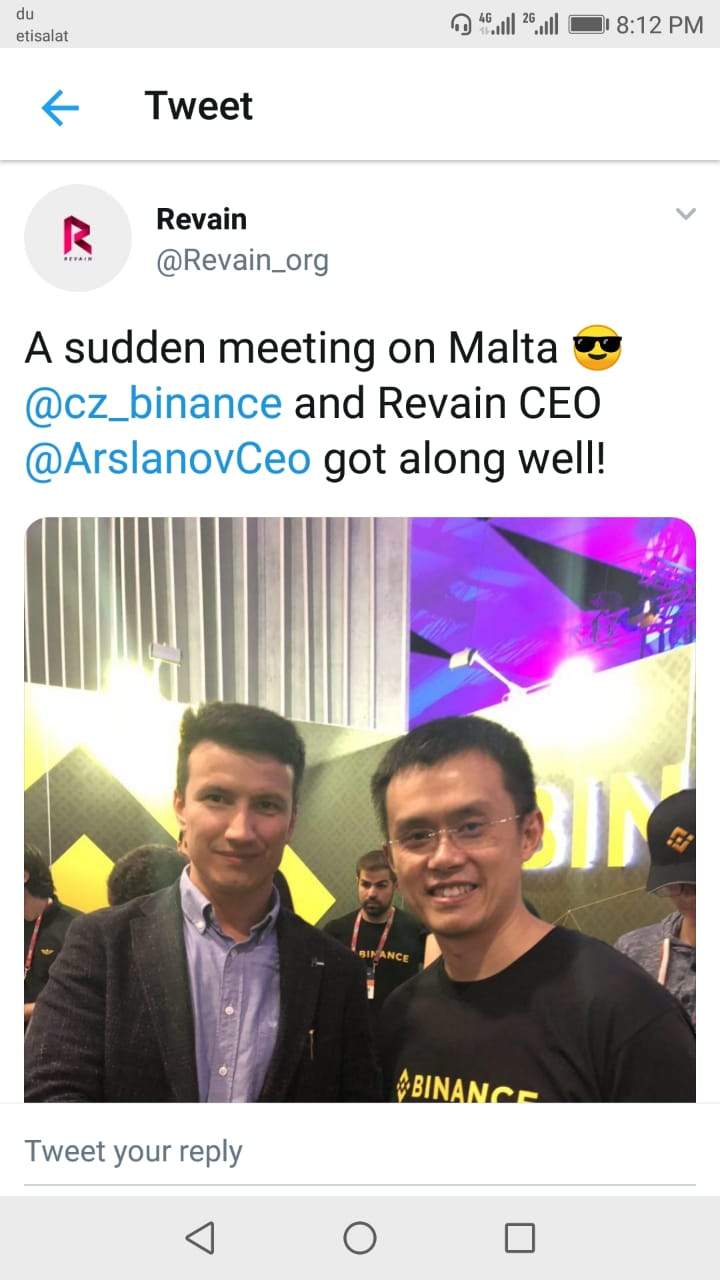This screenshot has width=720, height=1280.
Task: Tap the sunglasses emoji in tweet
Action: [597, 349]
